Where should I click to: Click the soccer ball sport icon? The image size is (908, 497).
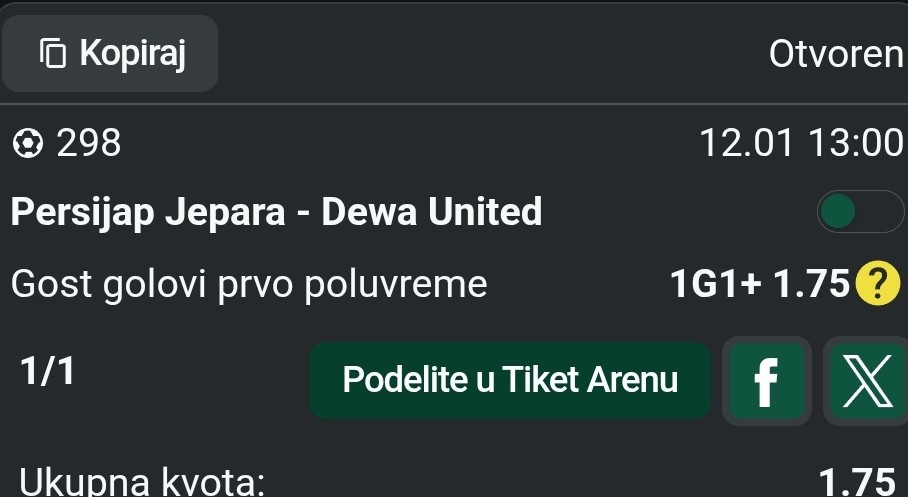point(27,145)
